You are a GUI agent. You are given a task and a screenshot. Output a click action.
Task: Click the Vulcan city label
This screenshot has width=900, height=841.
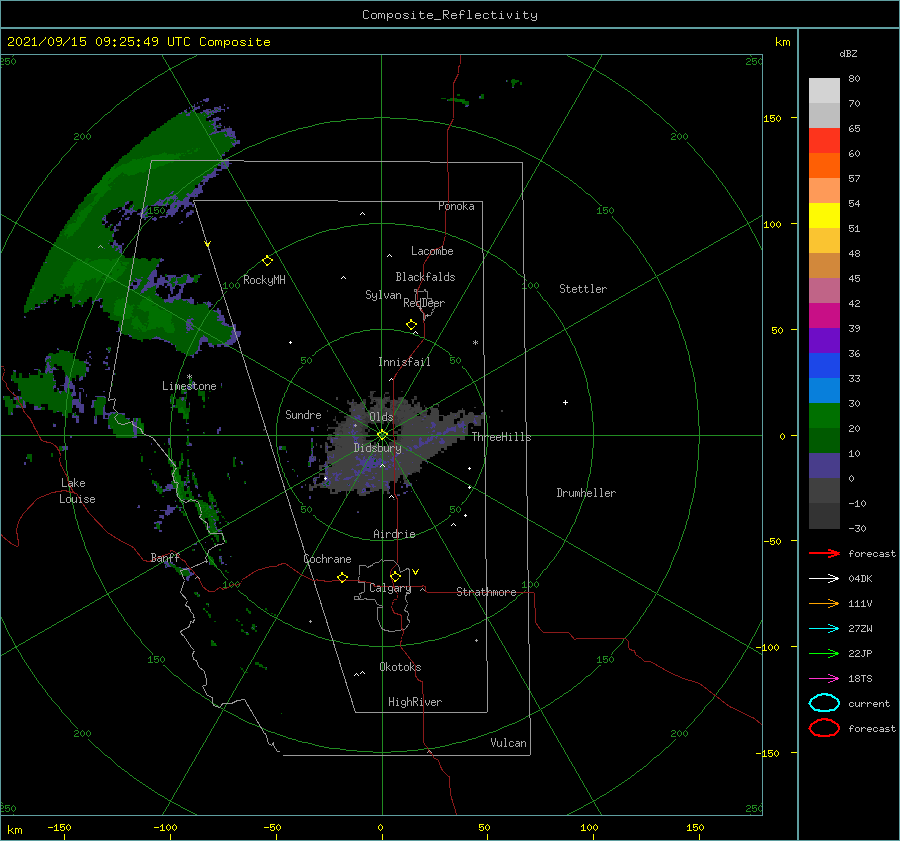pos(508,743)
